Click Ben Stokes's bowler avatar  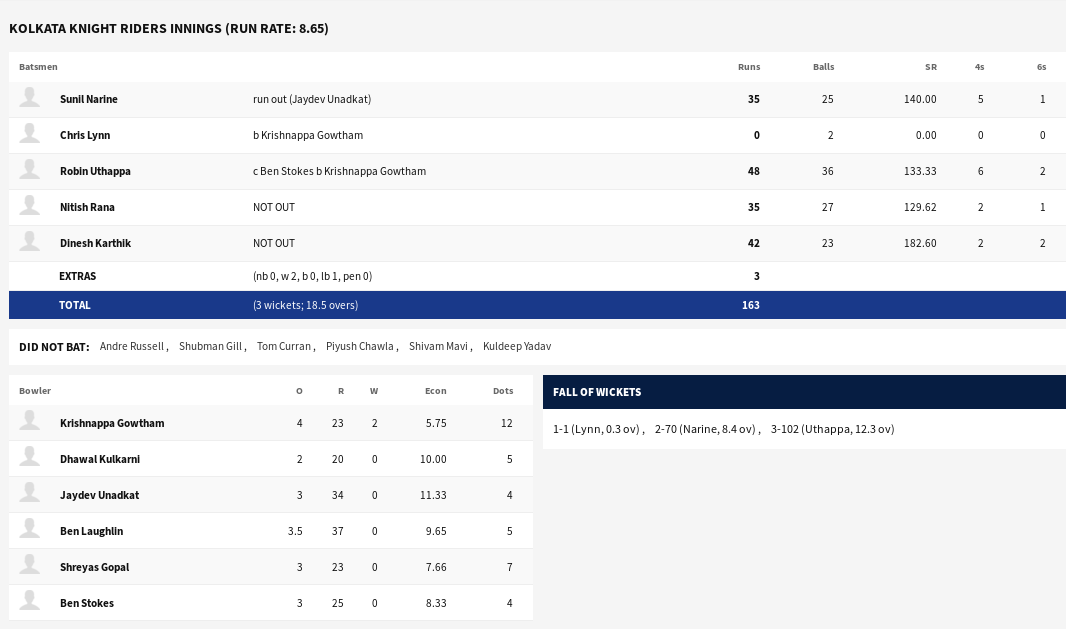(x=29, y=601)
